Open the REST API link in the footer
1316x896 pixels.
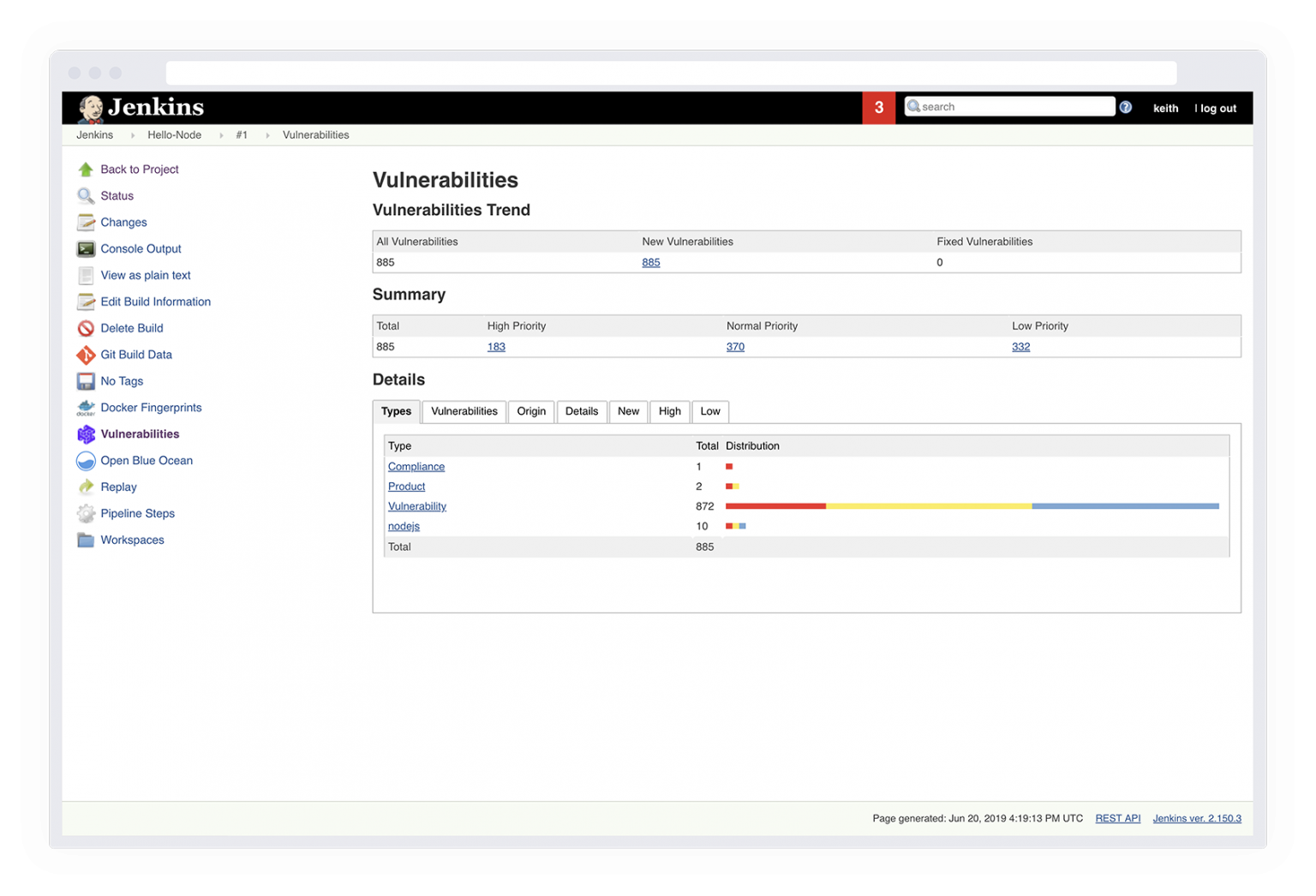(1117, 818)
